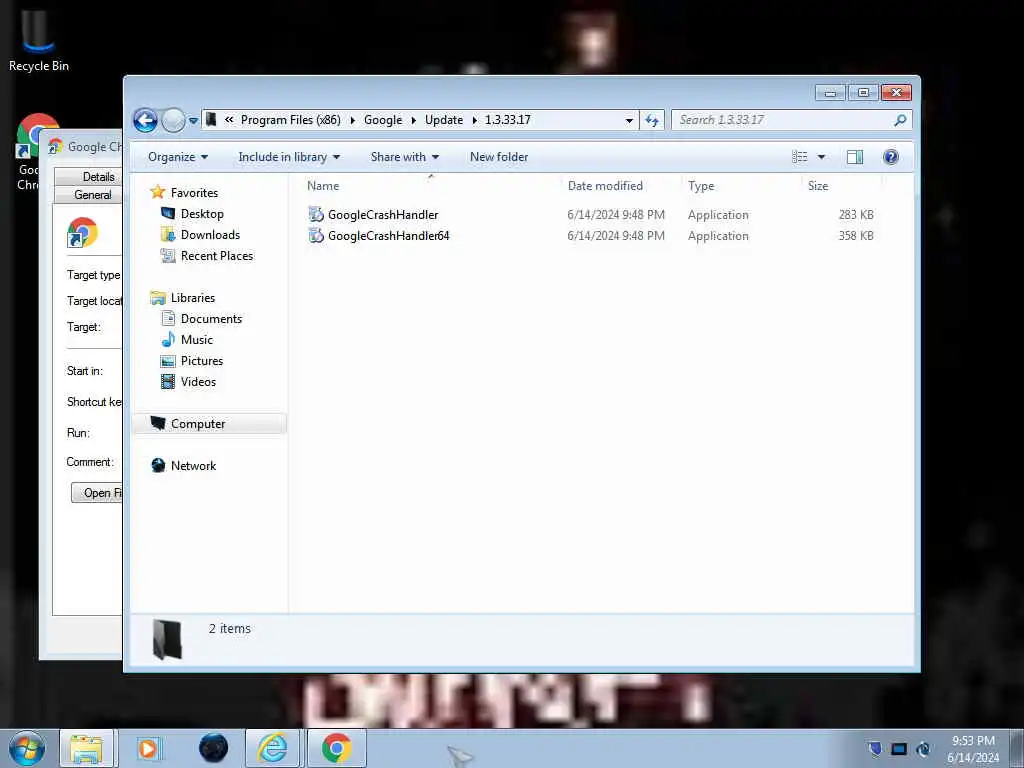
Task: Click the taskbar clock showing 9:53 PM
Action: pos(973,748)
